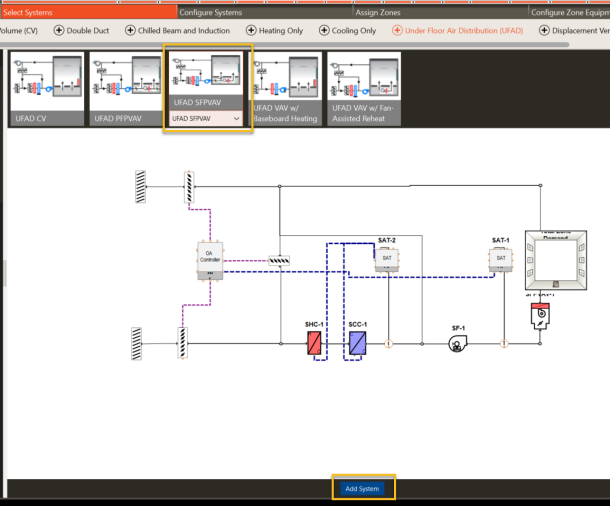Select the Total Zone Demand zone box
The image size is (610, 506).
556,260
